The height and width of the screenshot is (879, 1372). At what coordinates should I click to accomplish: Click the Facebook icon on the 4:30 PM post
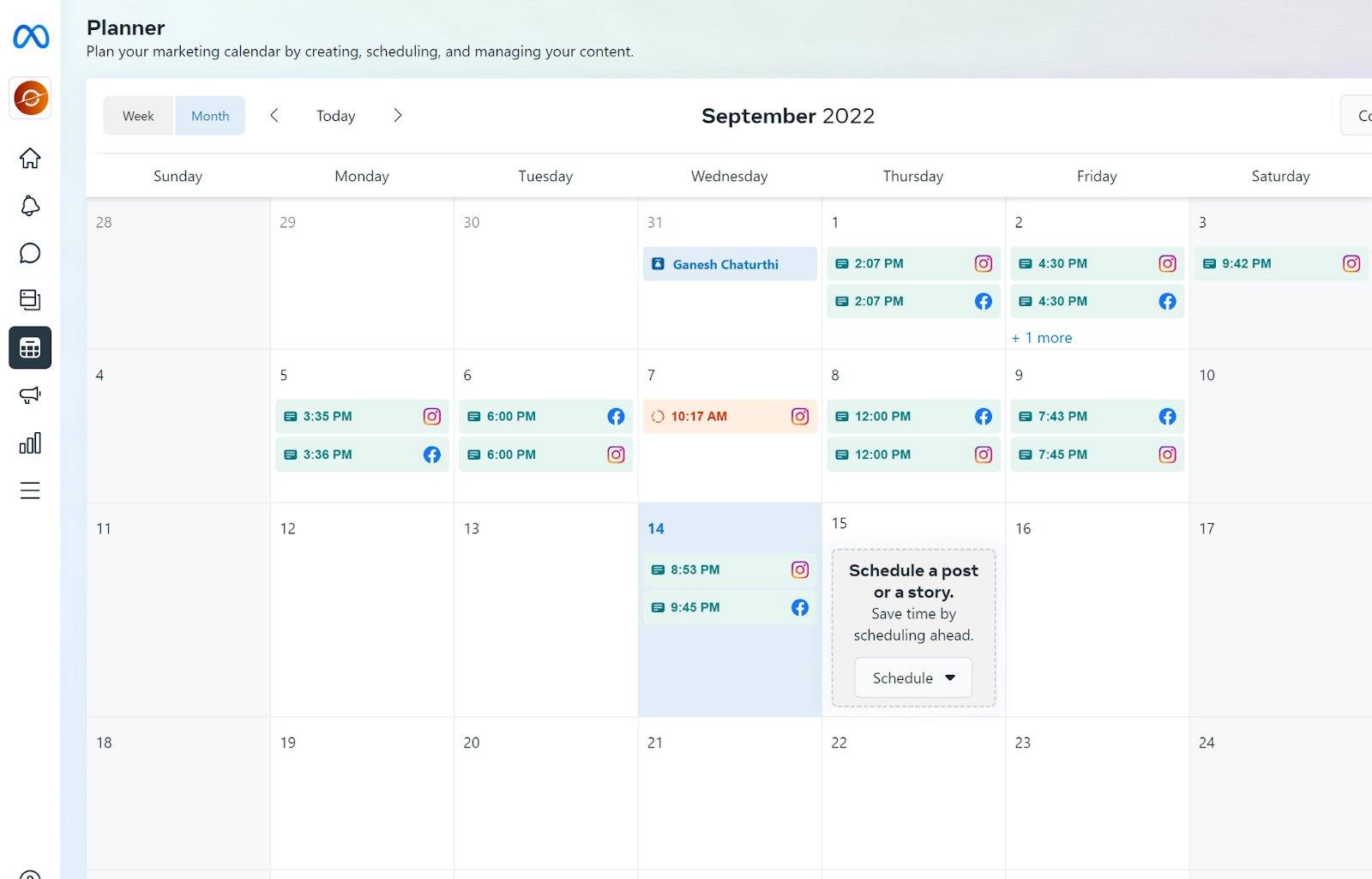click(x=1167, y=301)
